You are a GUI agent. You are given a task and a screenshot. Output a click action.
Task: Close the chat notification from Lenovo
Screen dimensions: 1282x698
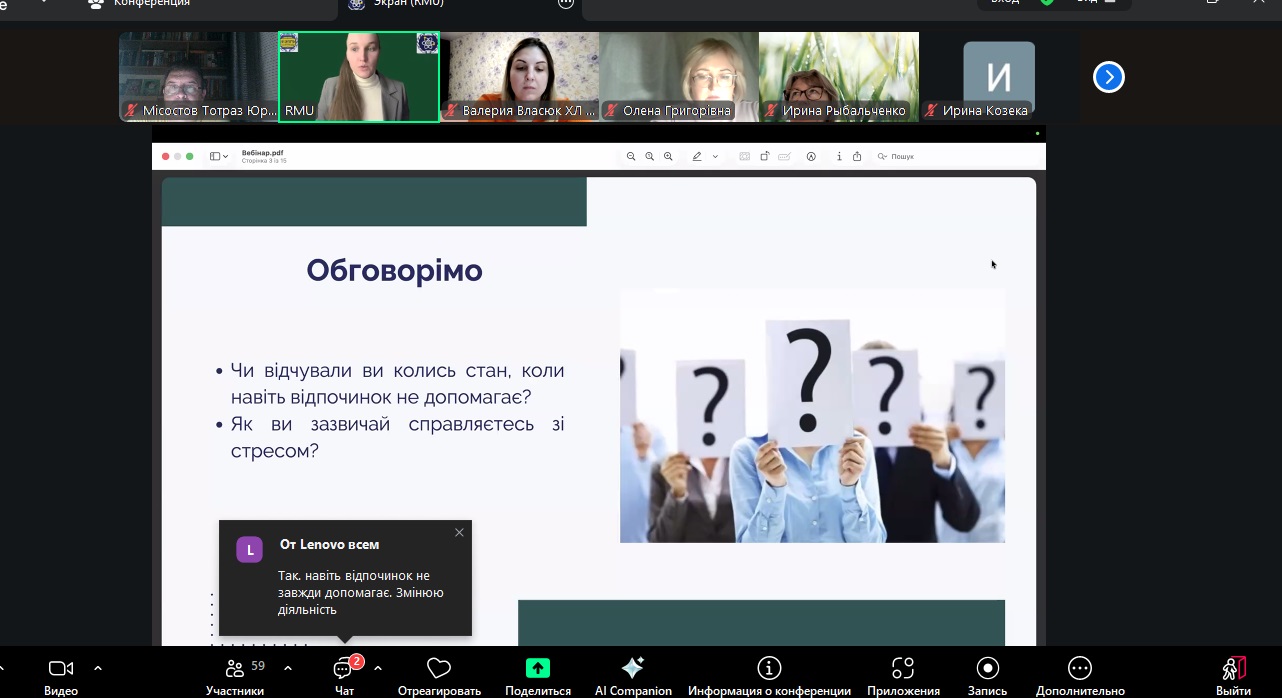[459, 532]
